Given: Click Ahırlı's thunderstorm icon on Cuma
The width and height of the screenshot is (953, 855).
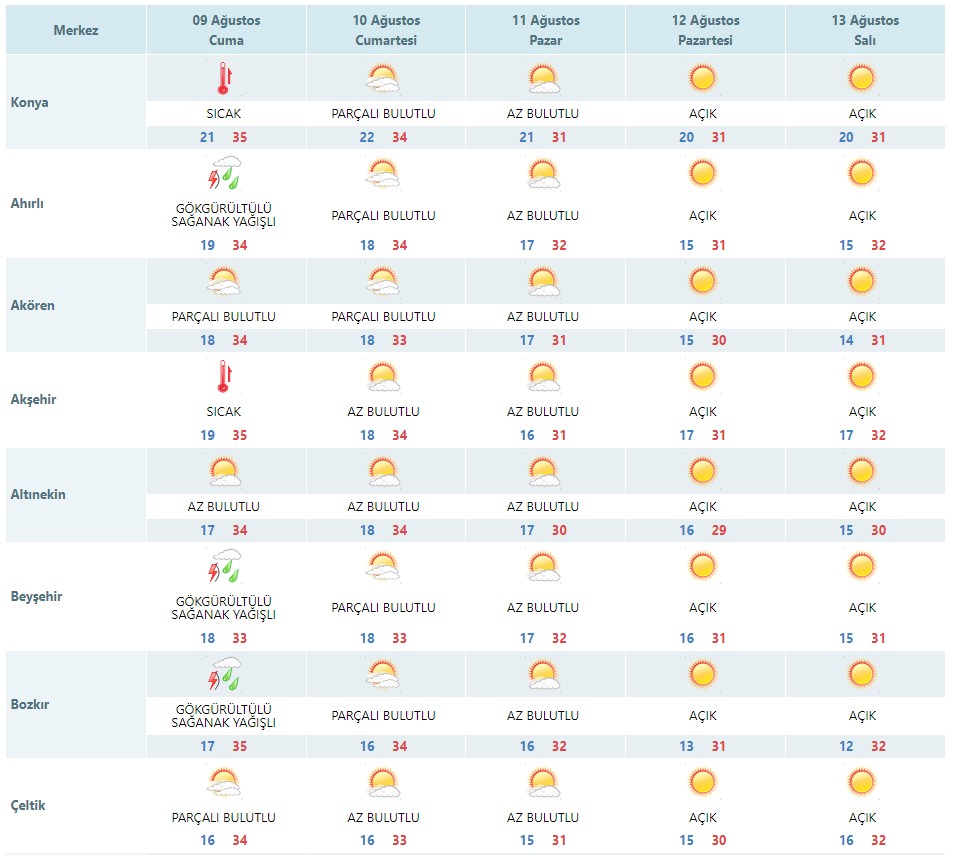Looking at the screenshot, I should [224, 173].
